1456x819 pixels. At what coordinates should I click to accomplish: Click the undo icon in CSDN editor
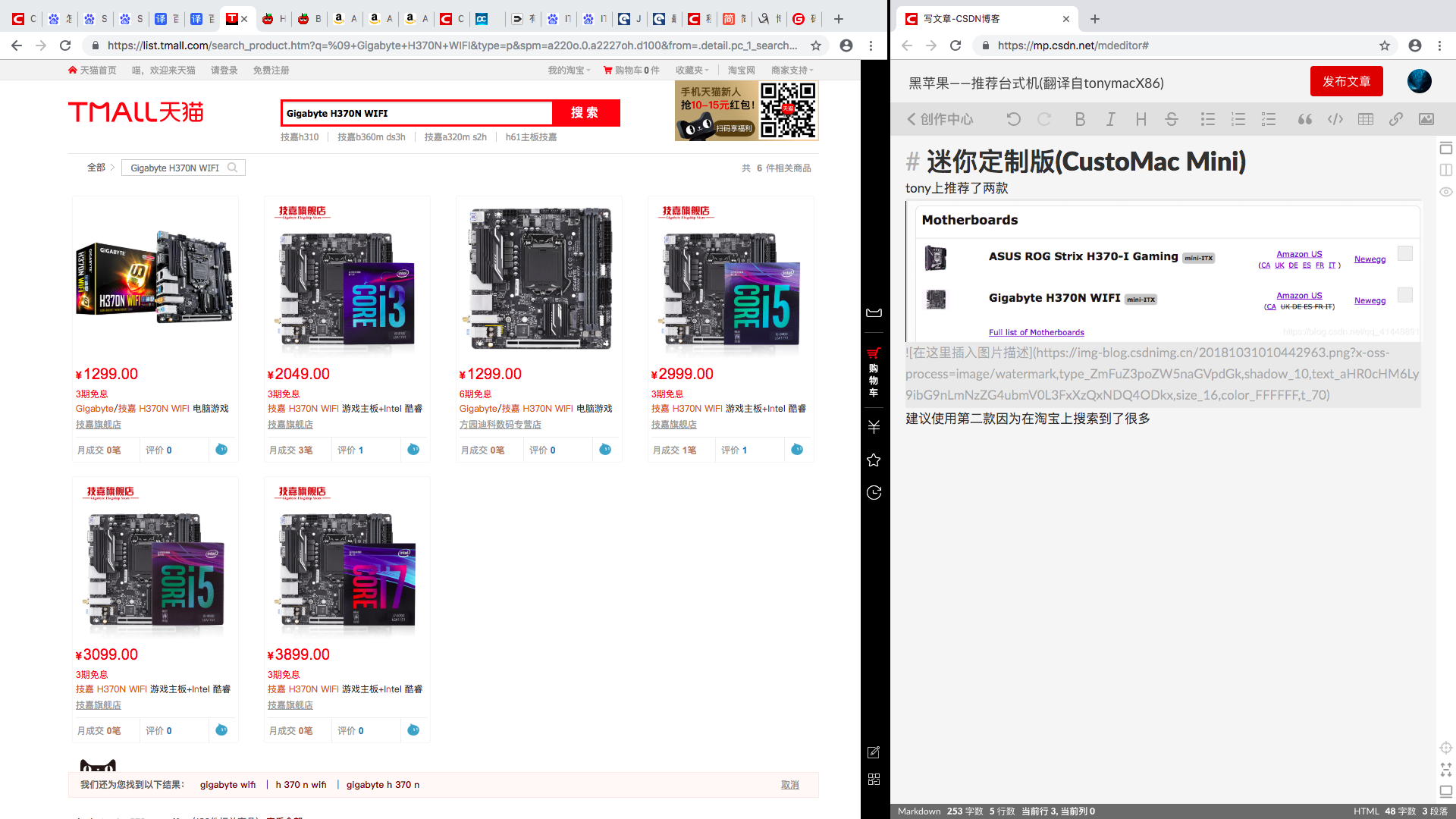tap(1013, 119)
